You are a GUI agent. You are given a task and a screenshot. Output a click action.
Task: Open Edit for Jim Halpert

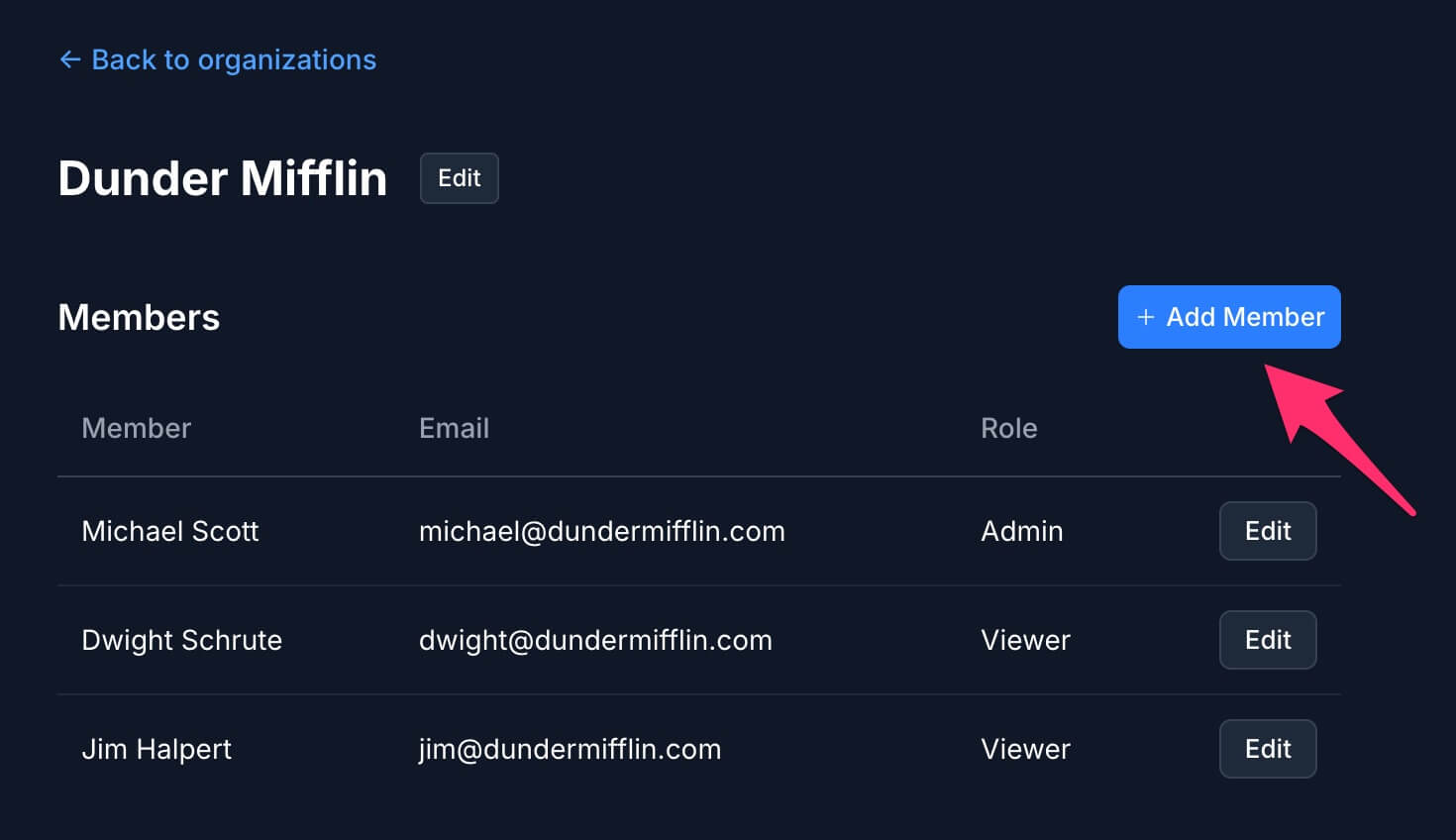1267,749
